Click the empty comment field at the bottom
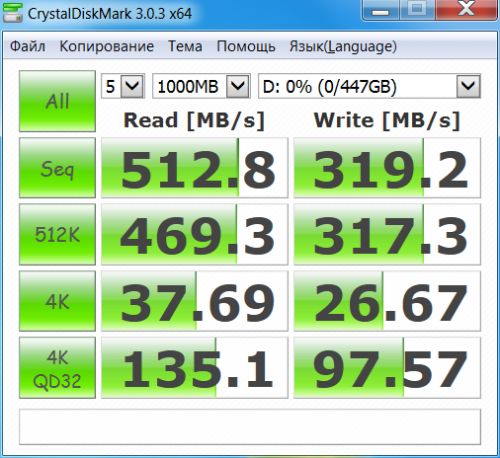 (x=250, y=427)
